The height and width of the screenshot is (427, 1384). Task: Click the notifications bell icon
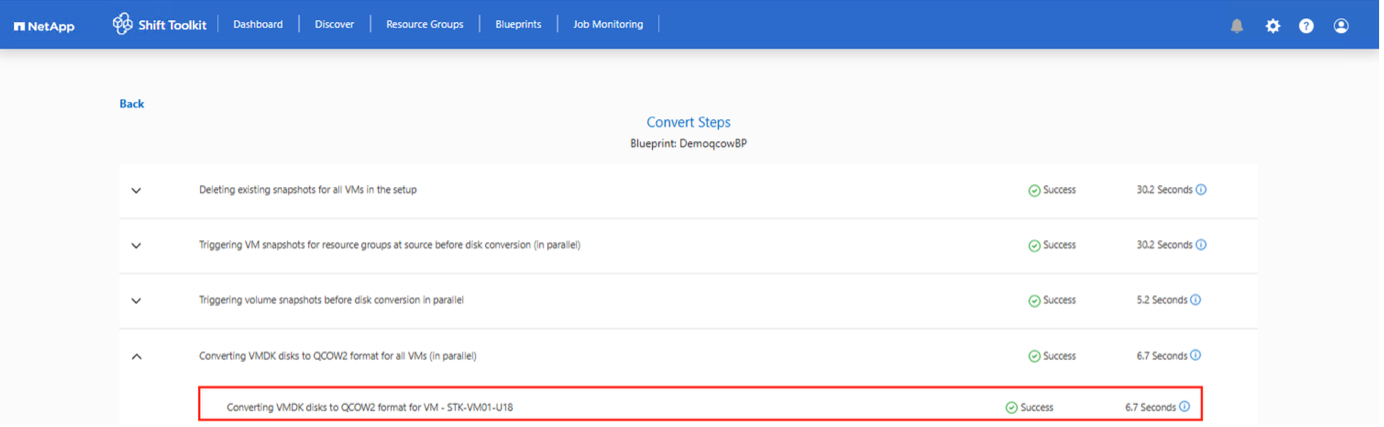(1237, 26)
